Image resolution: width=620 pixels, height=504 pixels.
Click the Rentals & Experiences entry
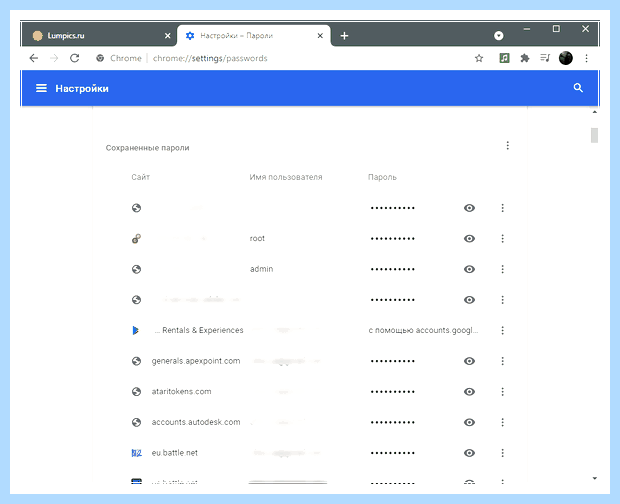click(199, 330)
